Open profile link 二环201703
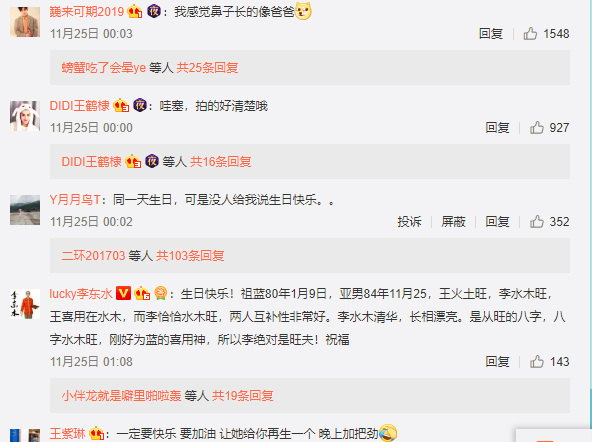Viewport: 592px width, 442px height. pos(93,256)
